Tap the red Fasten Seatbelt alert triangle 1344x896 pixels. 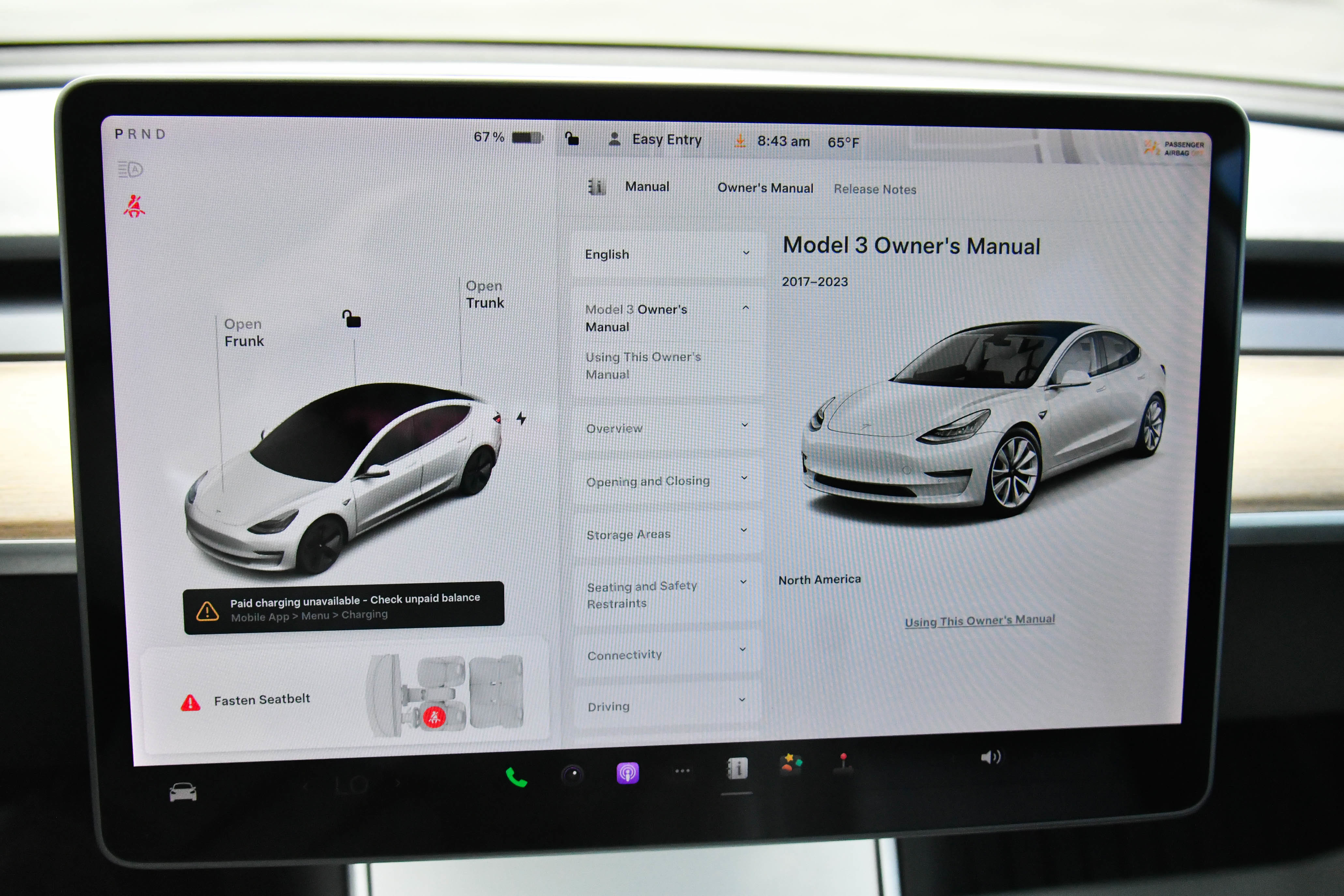pos(190,702)
